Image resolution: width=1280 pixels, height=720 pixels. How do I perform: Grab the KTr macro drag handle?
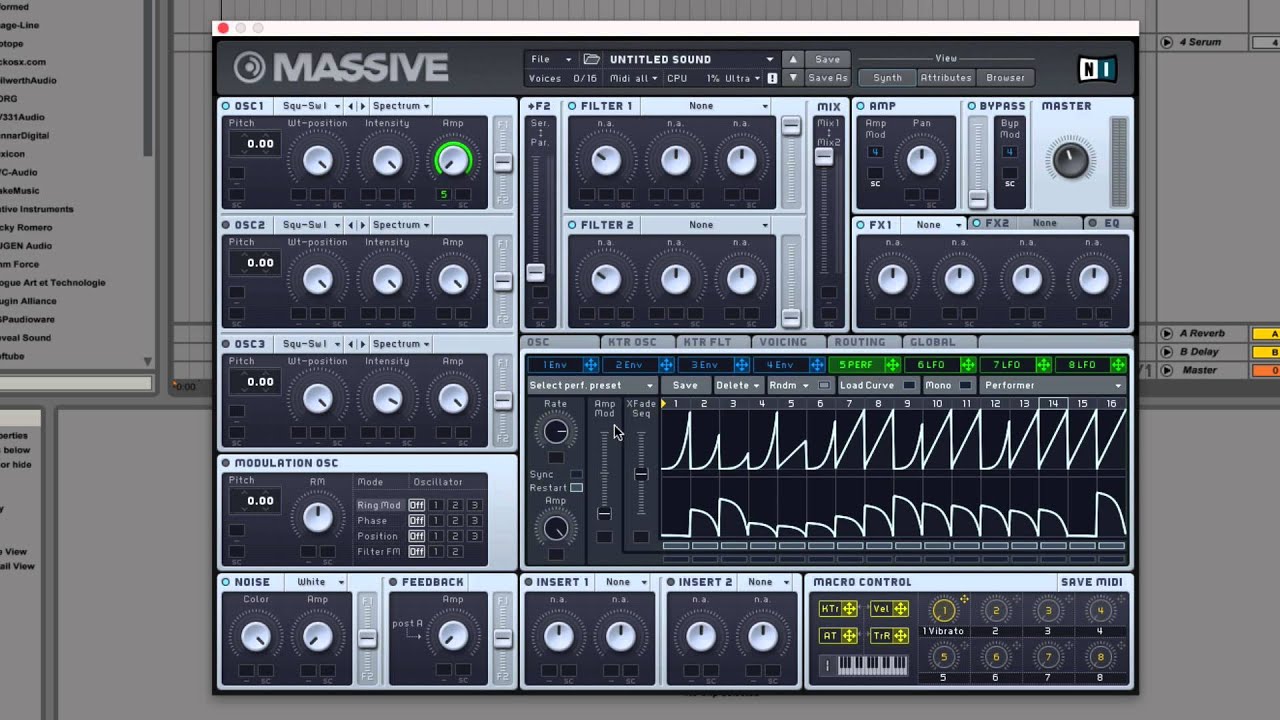coord(849,609)
